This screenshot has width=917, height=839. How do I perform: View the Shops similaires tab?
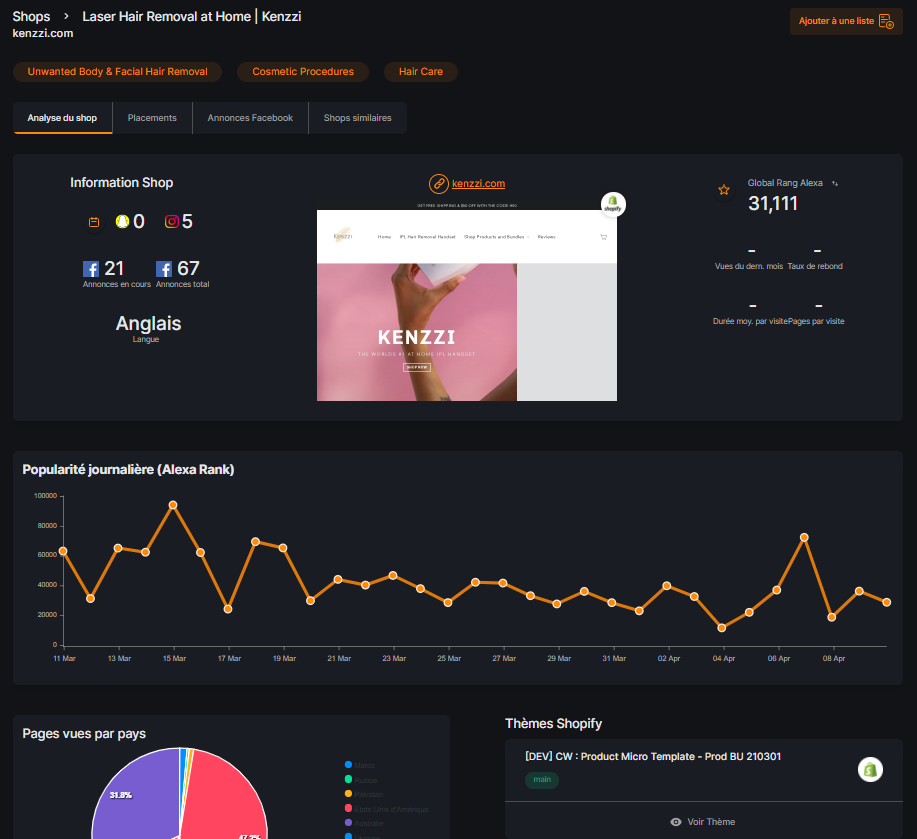(x=358, y=118)
